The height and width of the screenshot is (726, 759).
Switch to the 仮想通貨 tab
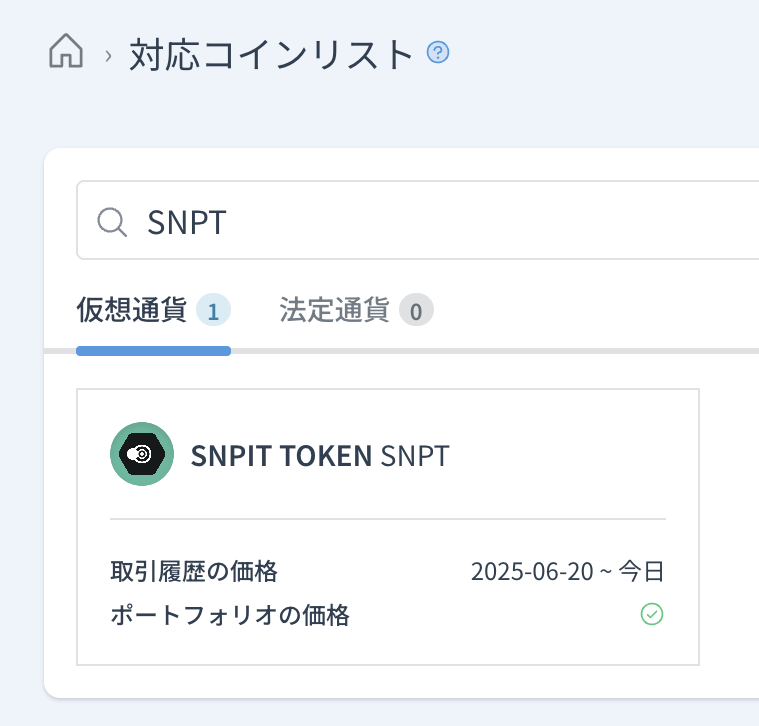click(x=132, y=311)
